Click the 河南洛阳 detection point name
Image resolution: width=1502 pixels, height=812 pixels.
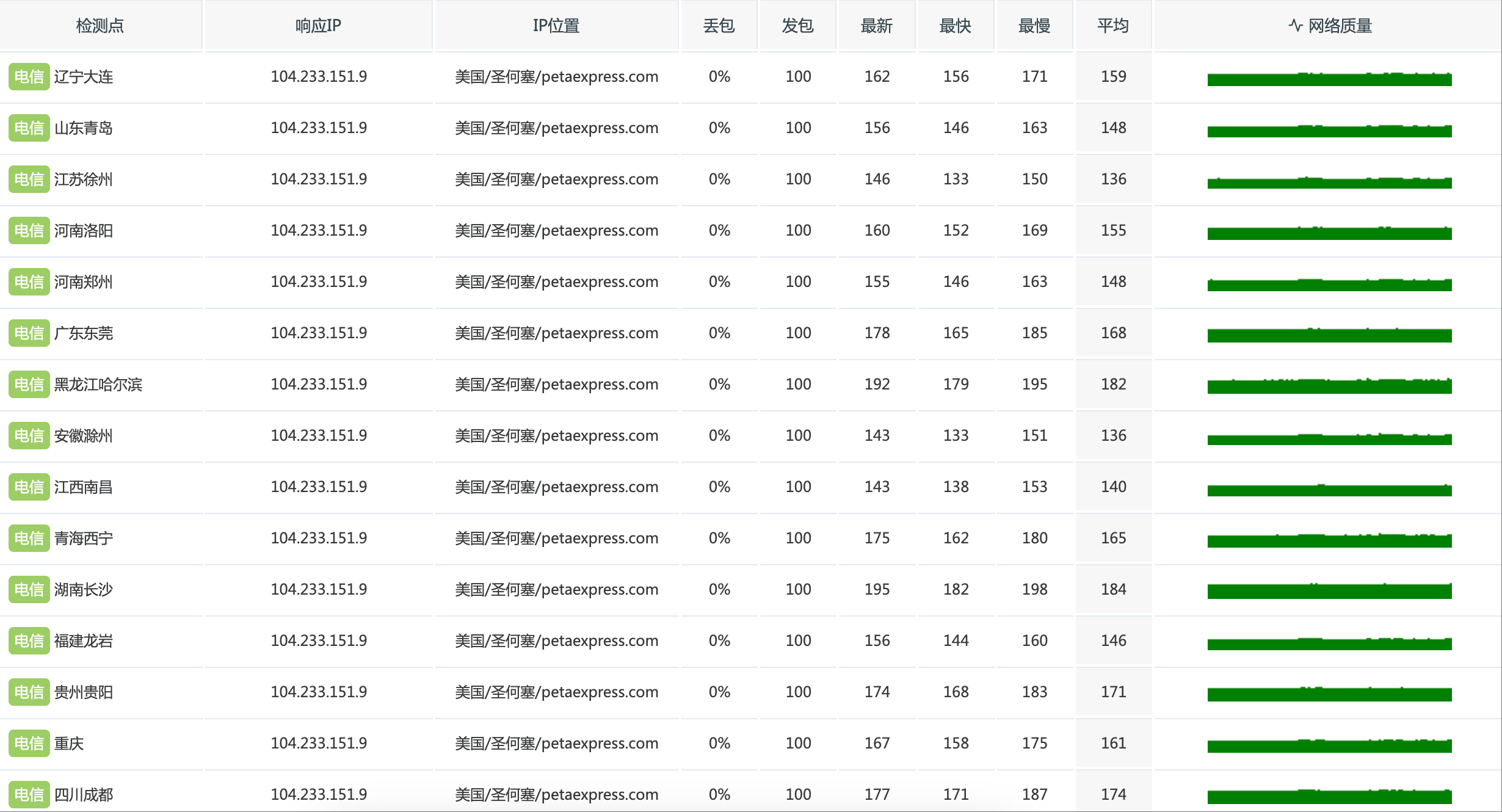click(84, 231)
